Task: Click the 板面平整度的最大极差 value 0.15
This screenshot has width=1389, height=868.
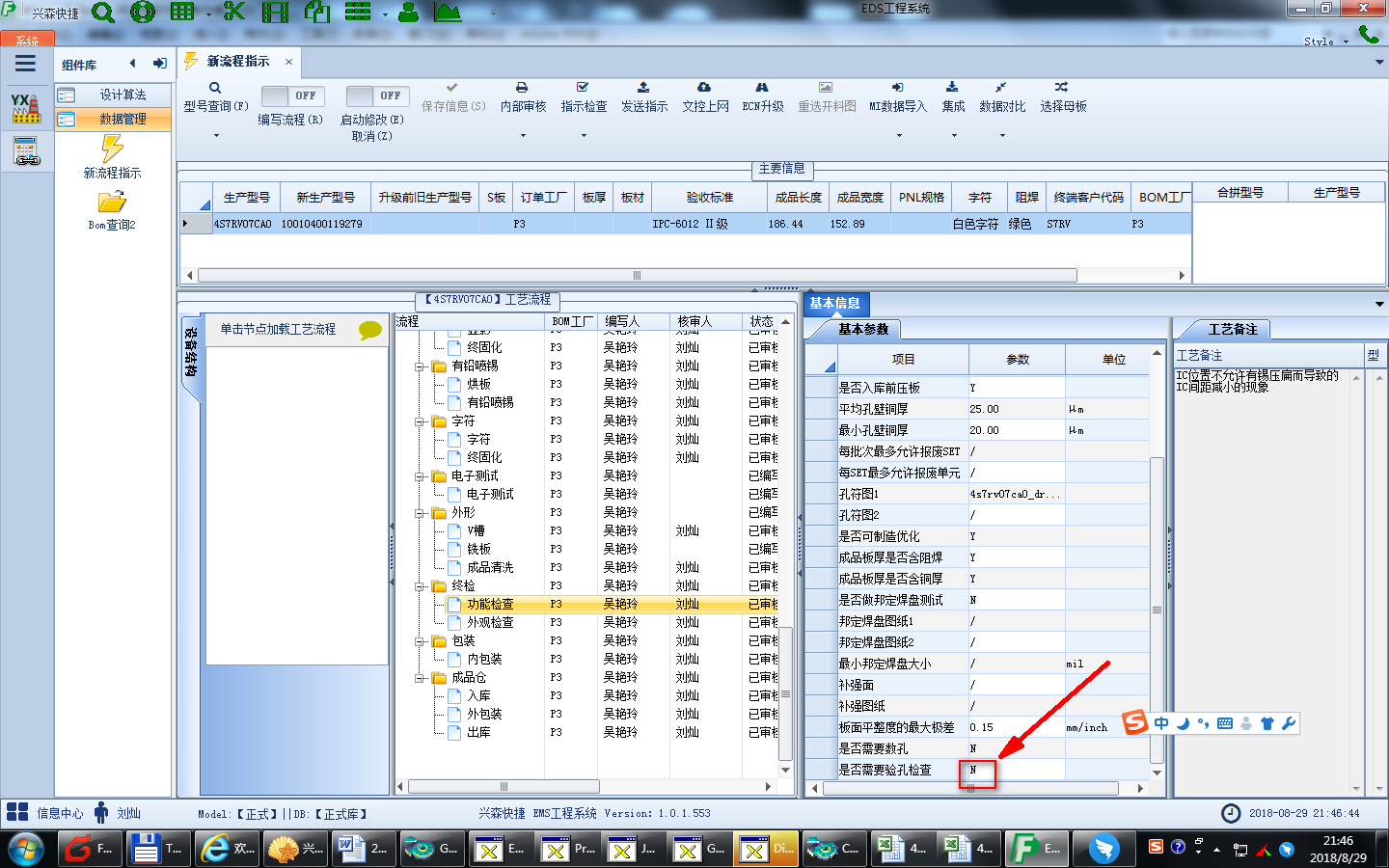Action: (1017, 728)
